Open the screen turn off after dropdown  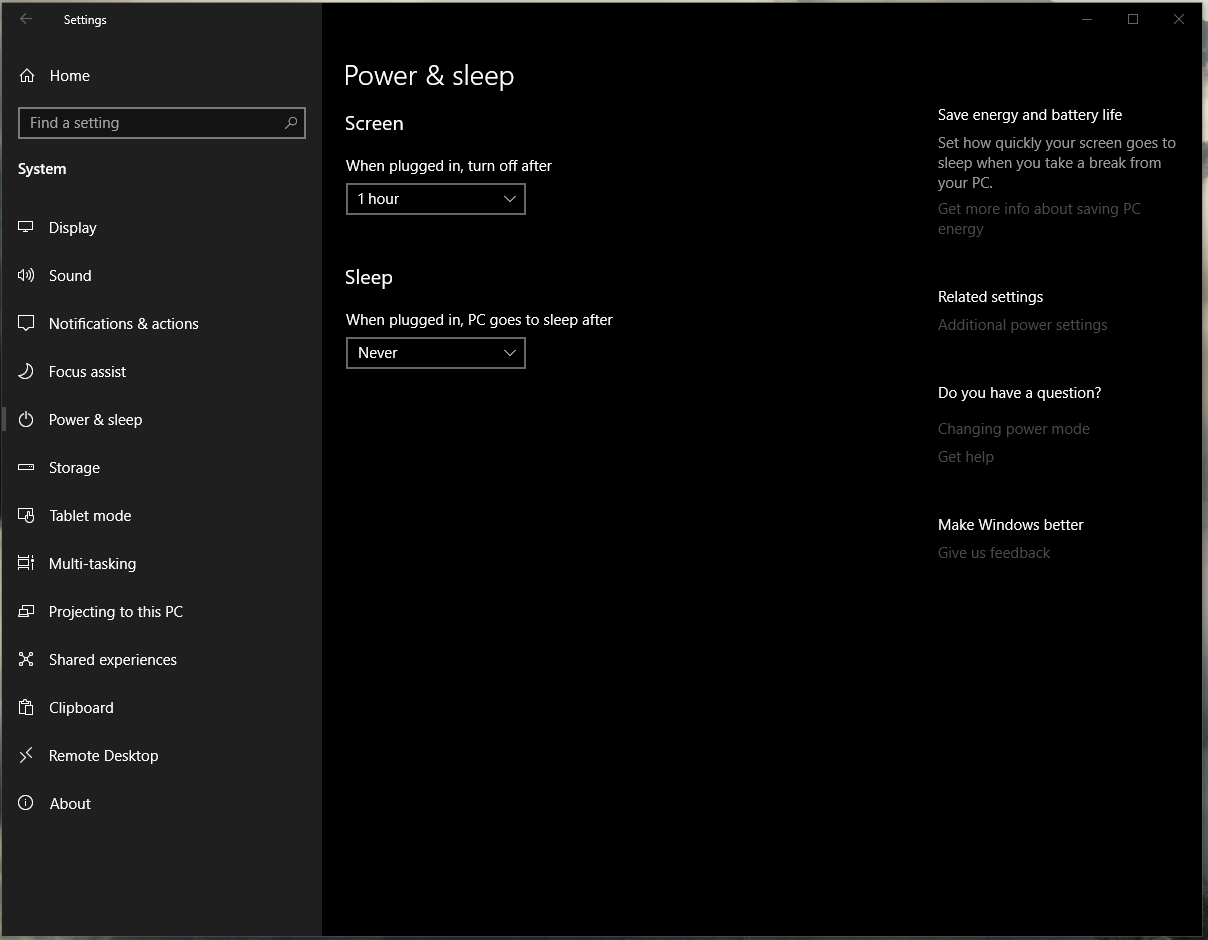436,199
